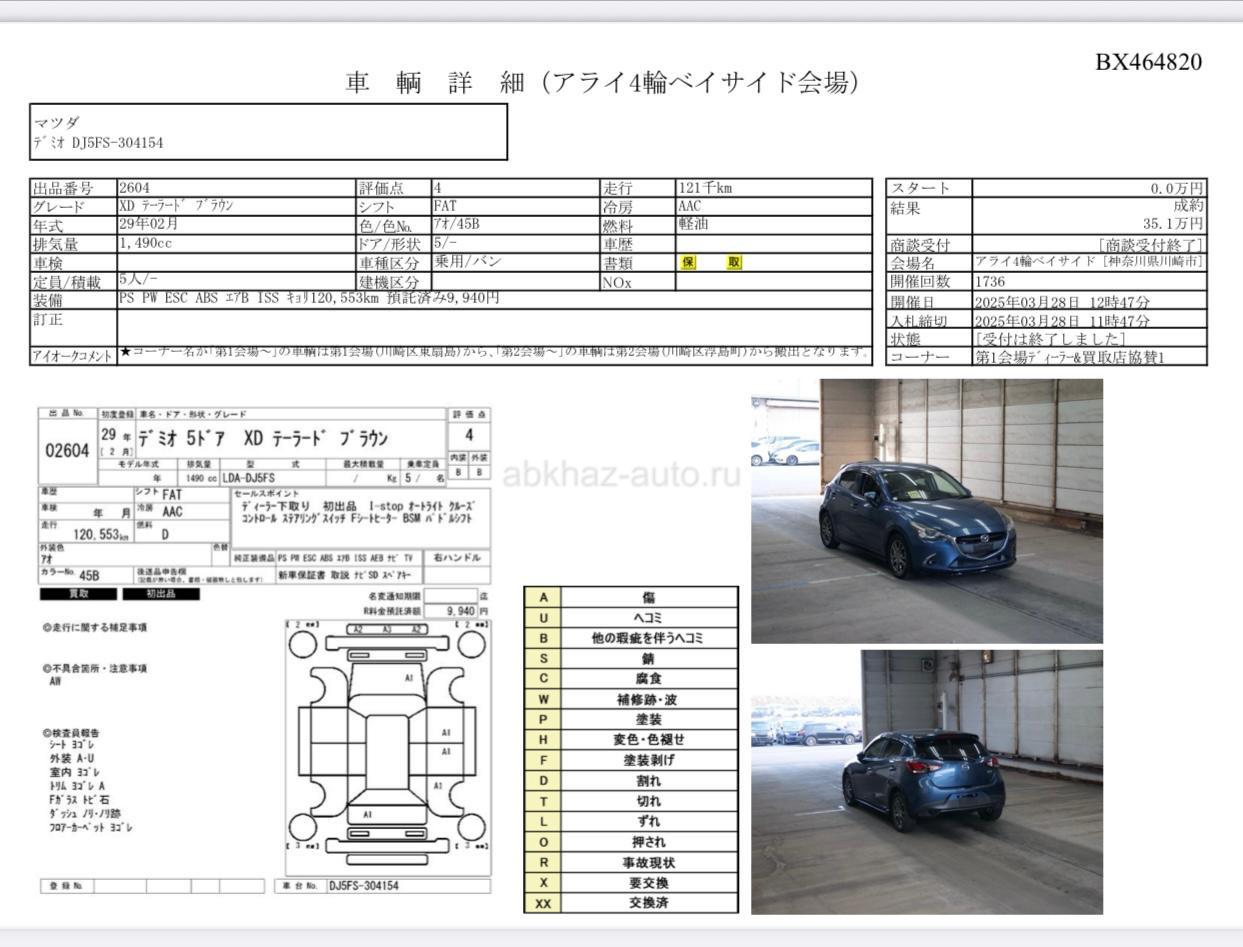
Task: Click the 車輌詳細 page title
Action: [x=603, y=83]
